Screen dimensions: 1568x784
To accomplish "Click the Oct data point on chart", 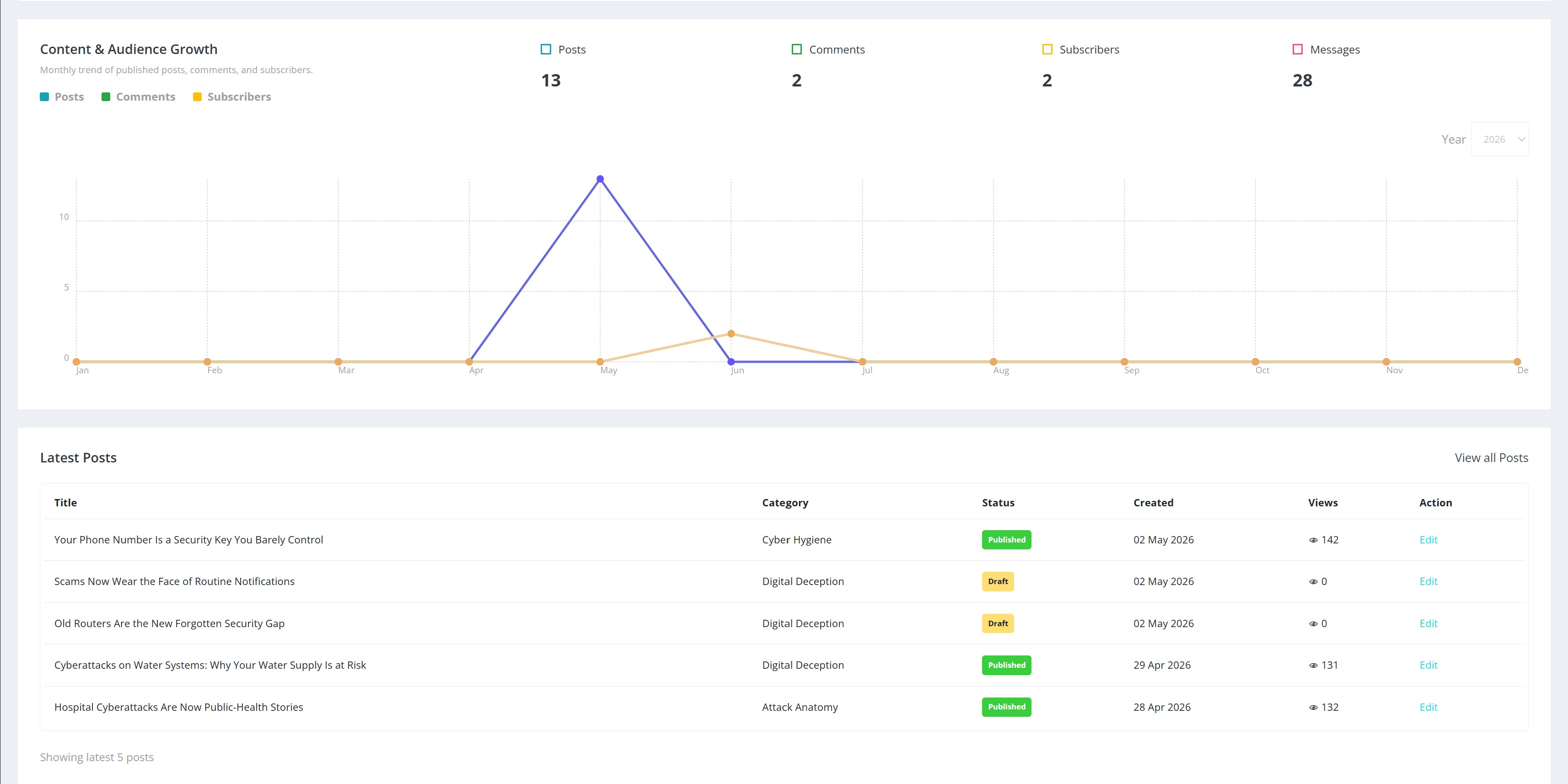I will [1255, 361].
